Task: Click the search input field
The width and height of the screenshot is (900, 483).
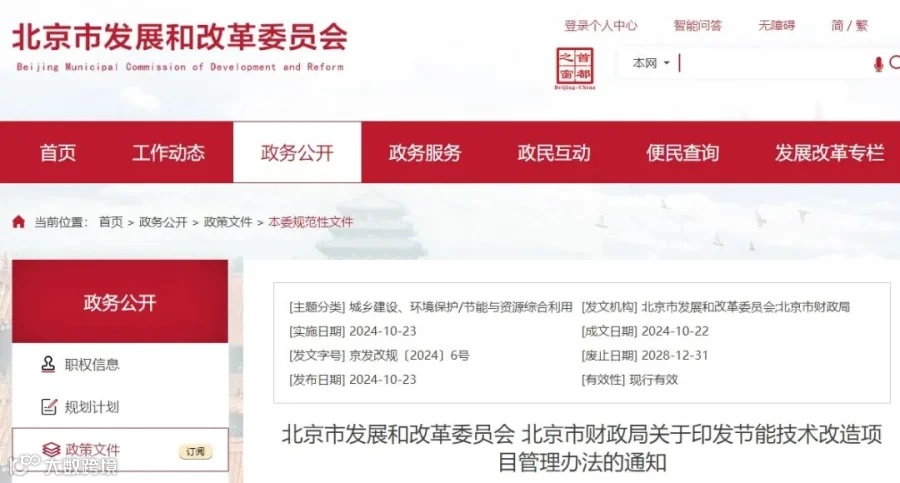Action: click(x=775, y=63)
